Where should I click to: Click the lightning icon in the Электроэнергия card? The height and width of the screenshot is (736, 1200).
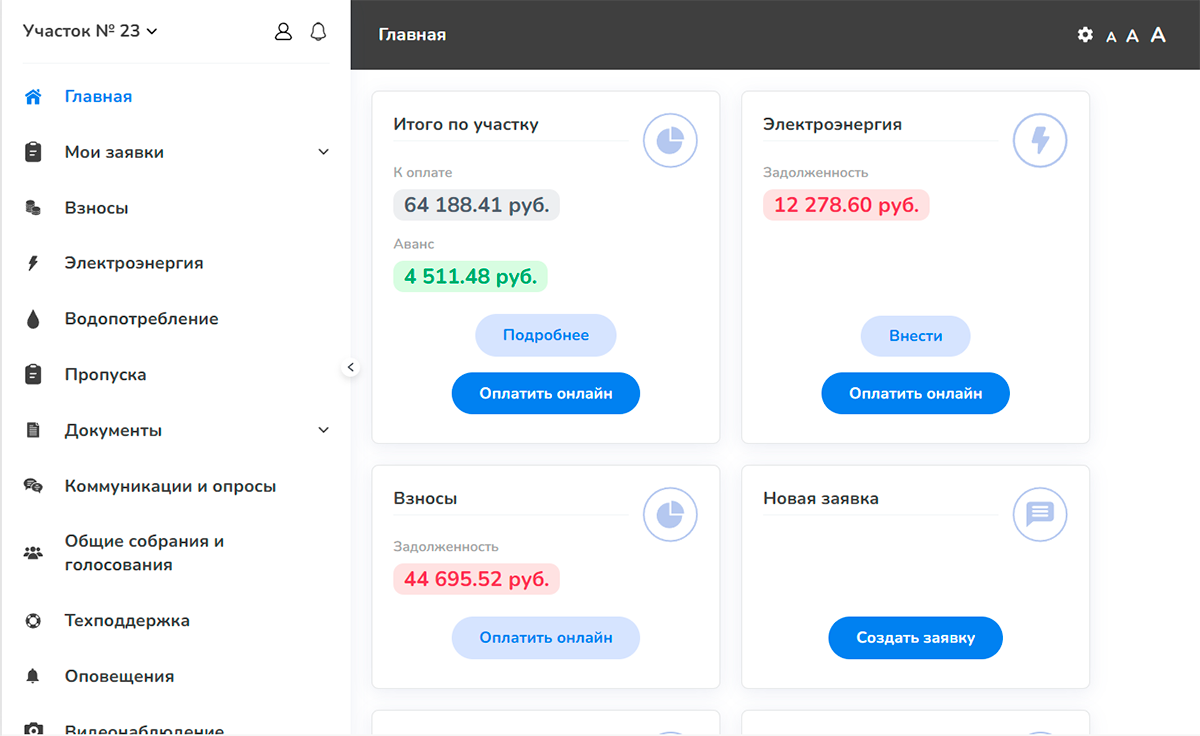1040,140
